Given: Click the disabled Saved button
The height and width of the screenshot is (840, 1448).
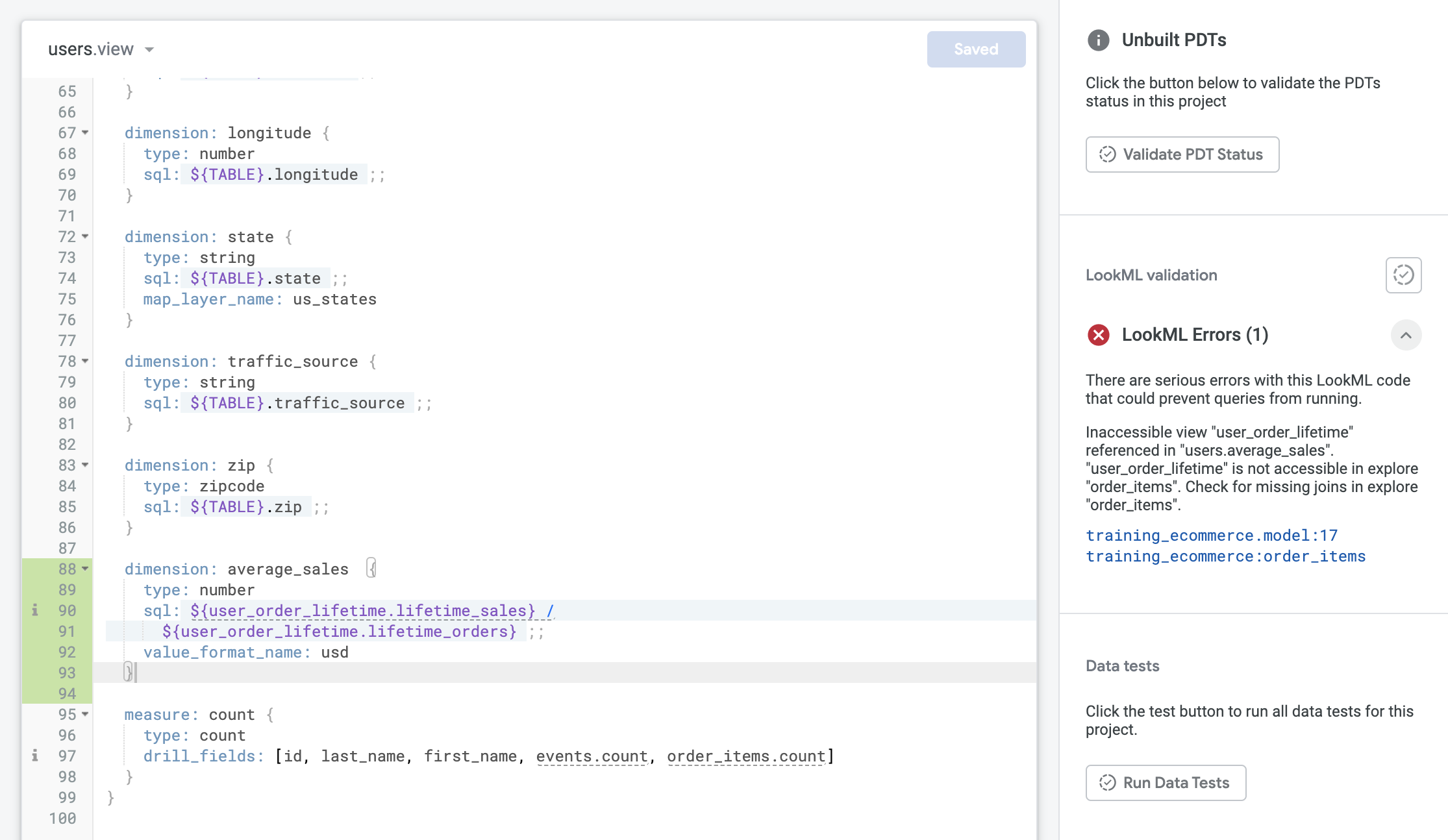Looking at the screenshot, I should [976, 49].
